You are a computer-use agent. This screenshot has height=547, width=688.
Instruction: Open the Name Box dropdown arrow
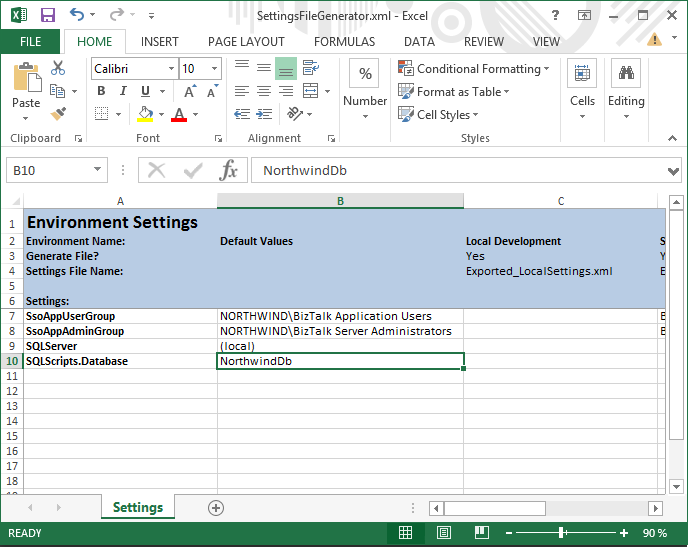97,169
